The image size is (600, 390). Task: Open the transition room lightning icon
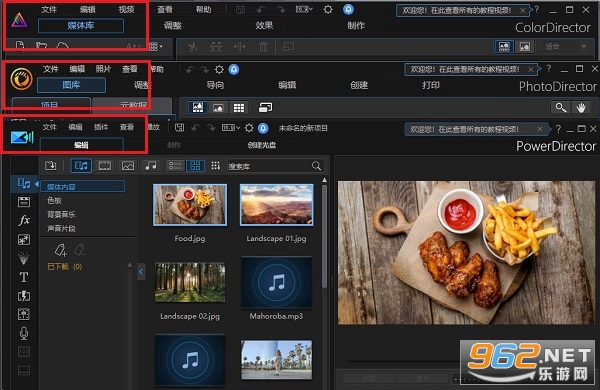pos(24,296)
